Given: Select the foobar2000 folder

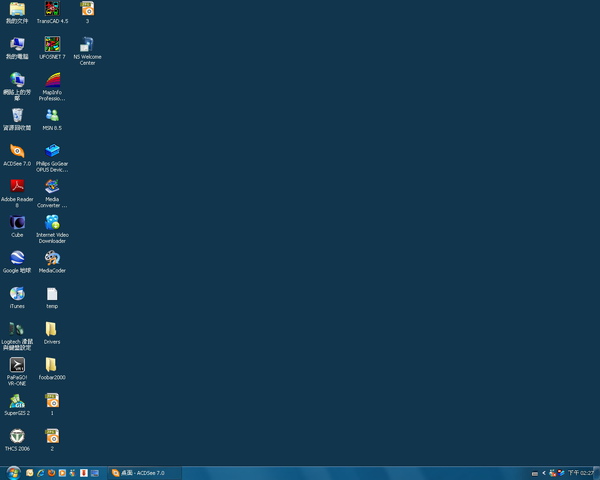Looking at the screenshot, I should pyautogui.click(x=52, y=368).
